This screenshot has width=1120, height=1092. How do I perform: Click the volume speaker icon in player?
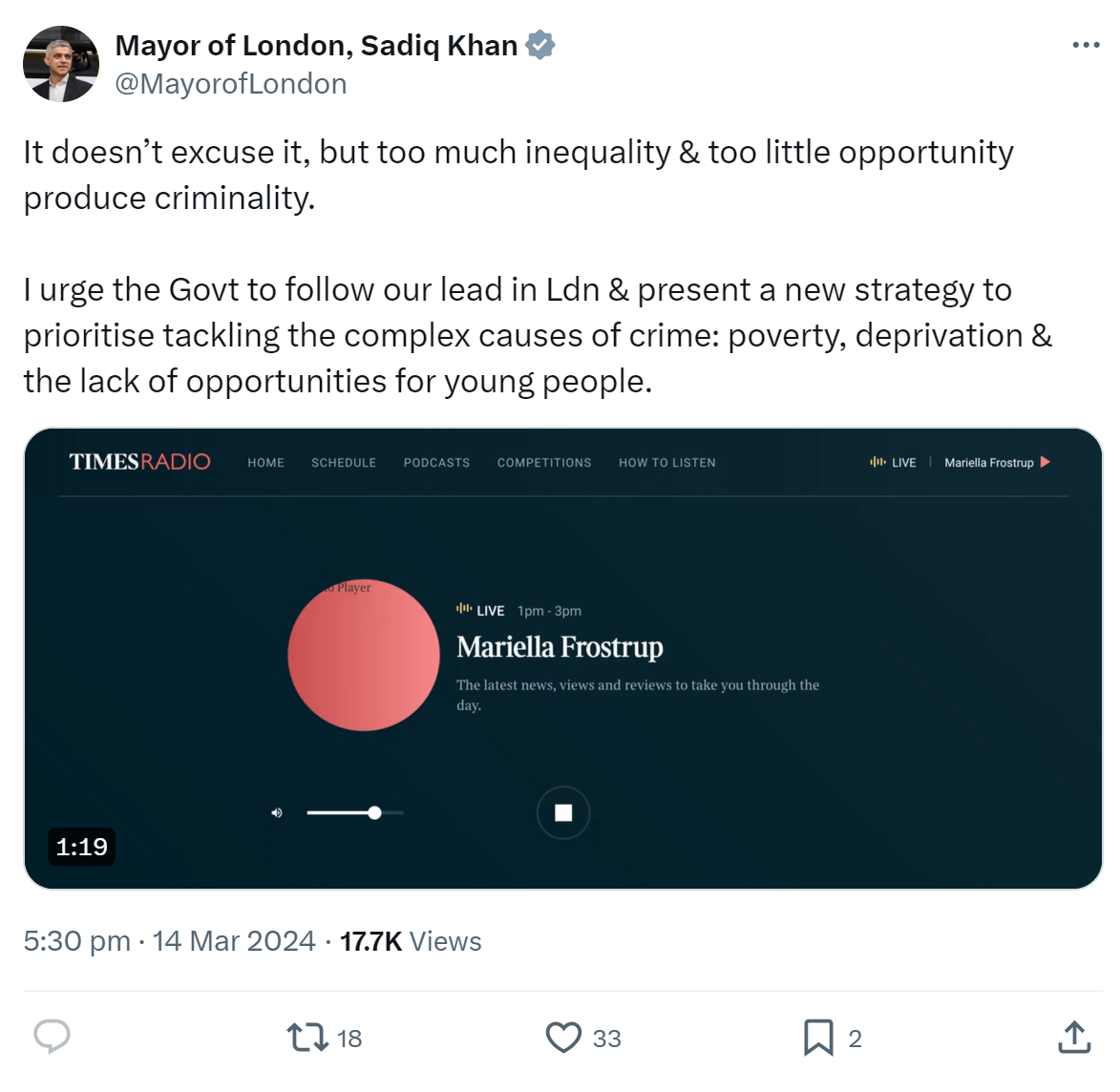277,813
